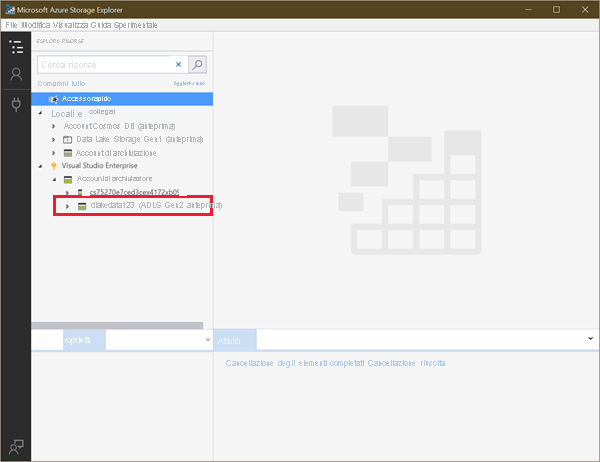Open the Guida menu
This screenshot has width=600, height=462.
pos(101,25)
